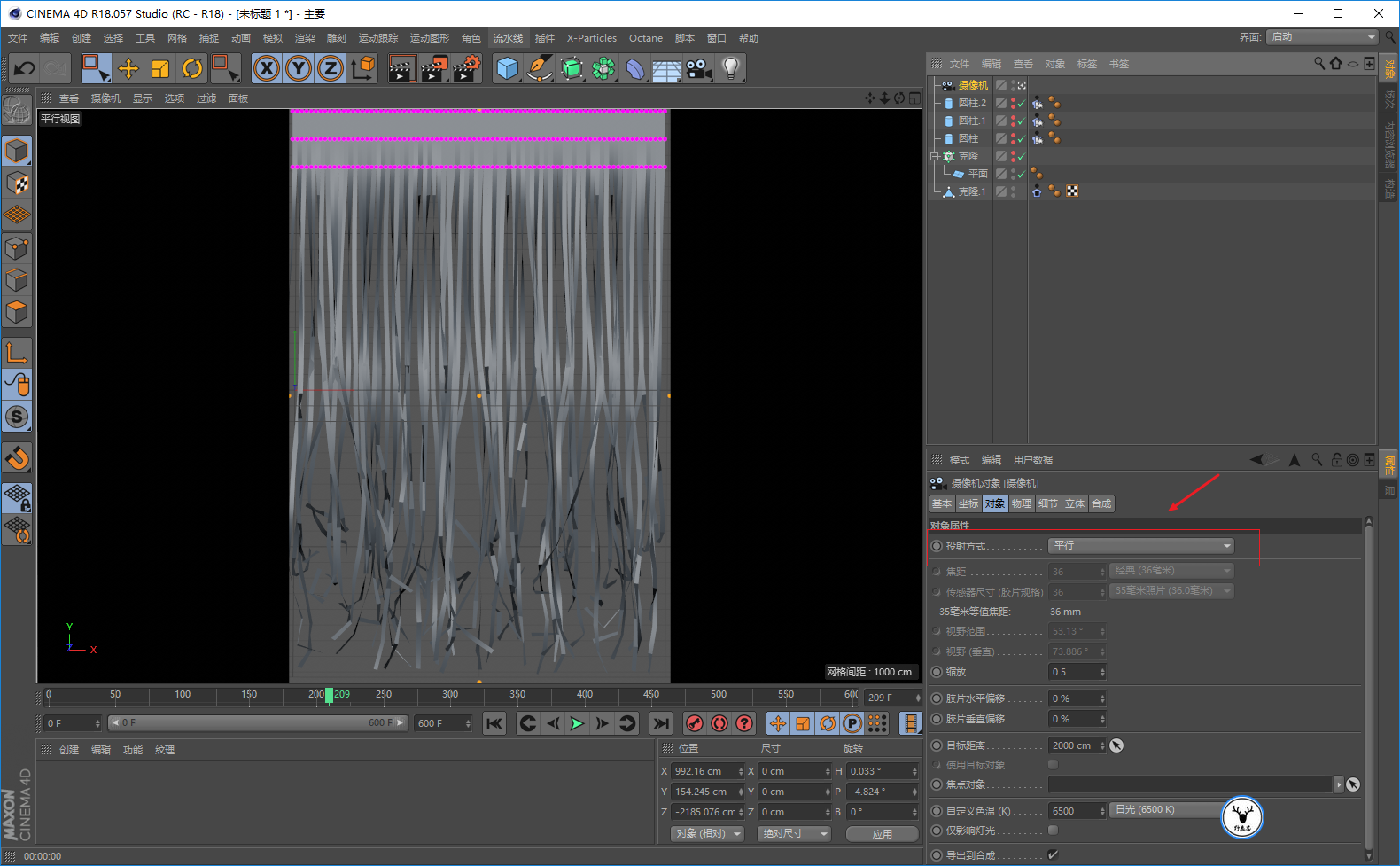The height and width of the screenshot is (866, 1400).
Task: Activate the move tool
Action: (128, 68)
